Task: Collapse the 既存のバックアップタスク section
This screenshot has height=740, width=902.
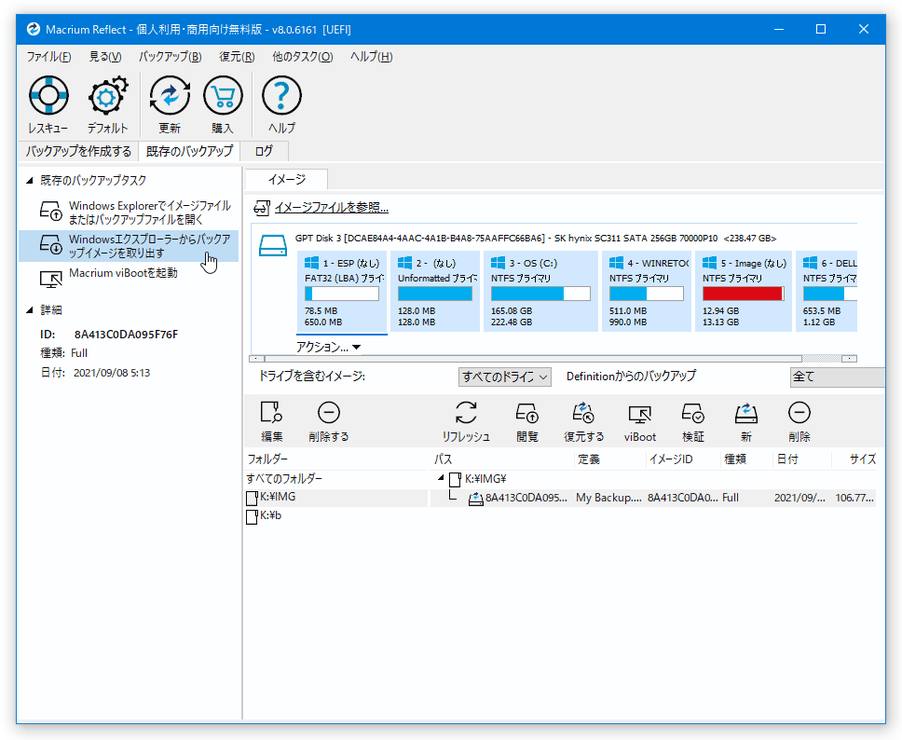Action: click(30, 181)
